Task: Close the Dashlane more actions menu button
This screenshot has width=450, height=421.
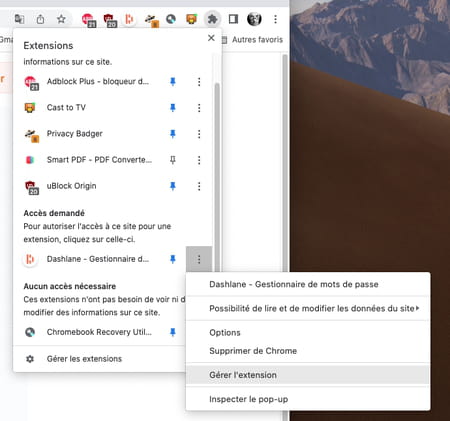Action: point(199,259)
